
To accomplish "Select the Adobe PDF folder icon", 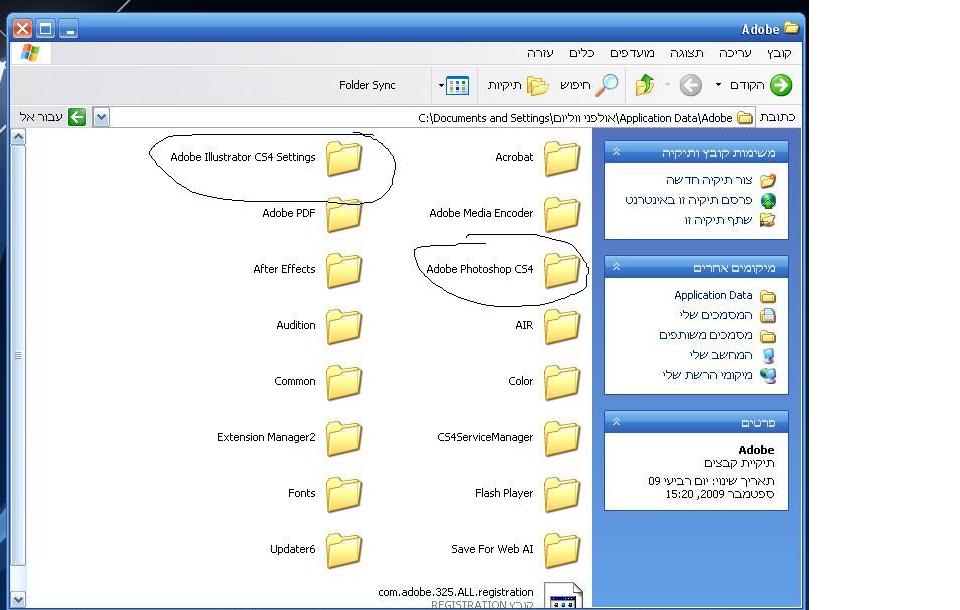I will pyautogui.click(x=344, y=214).
